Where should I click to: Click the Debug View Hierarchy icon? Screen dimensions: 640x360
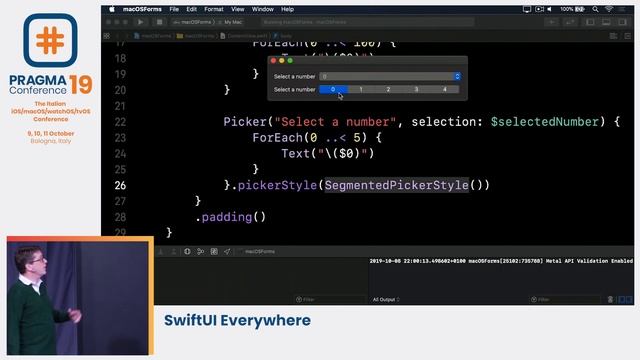click(x=187, y=251)
